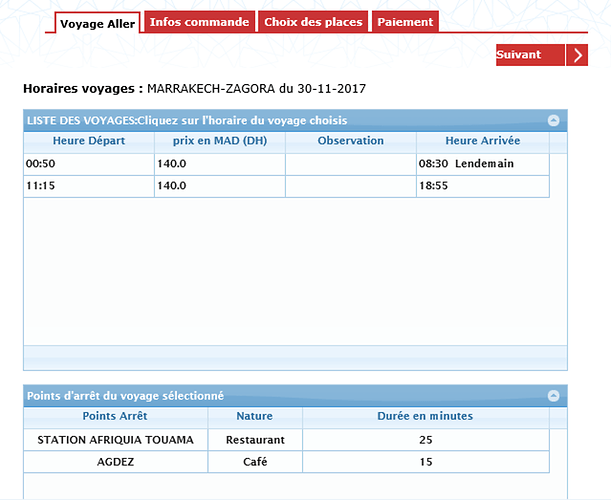Click the Suivant button

[x=530, y=55]
